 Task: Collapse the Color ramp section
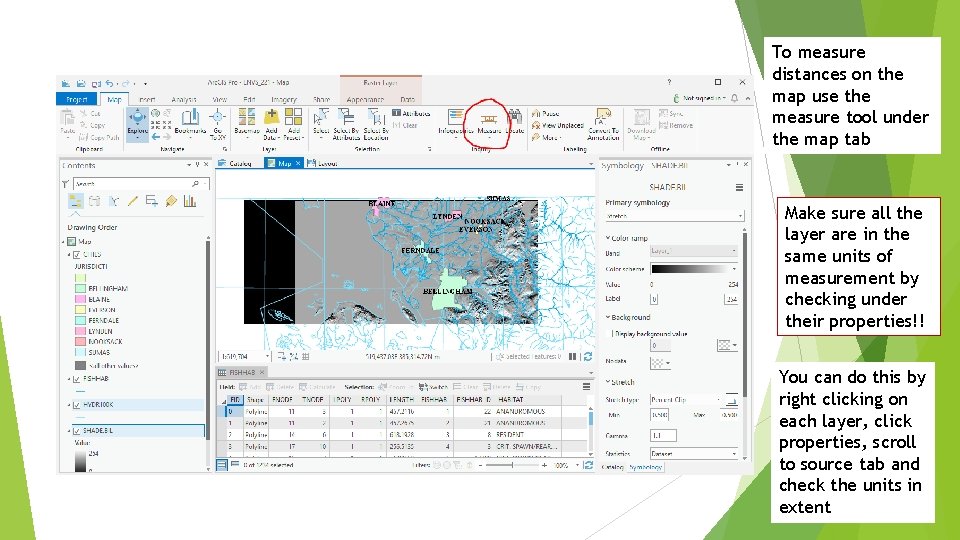click(x=608, y=238)
